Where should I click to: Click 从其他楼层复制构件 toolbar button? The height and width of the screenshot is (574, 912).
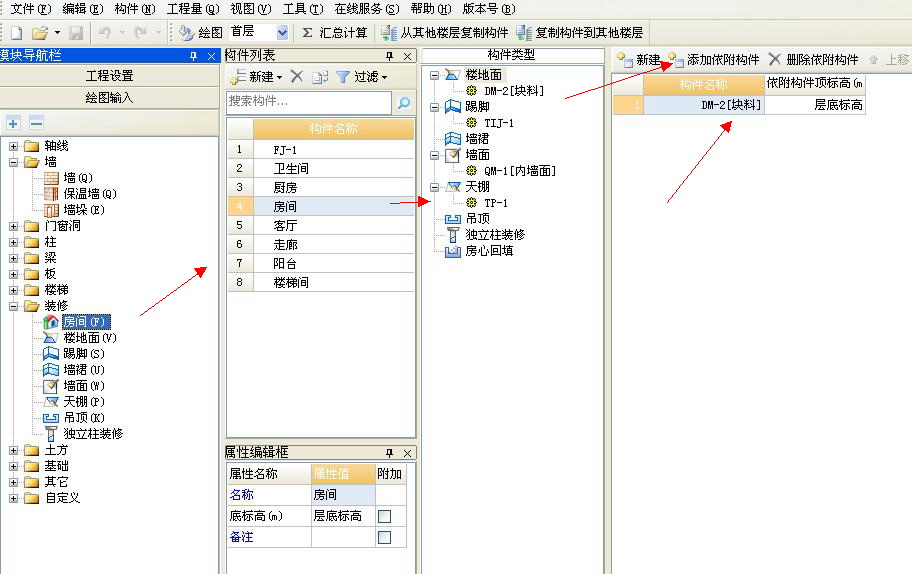tap(445, 33)
